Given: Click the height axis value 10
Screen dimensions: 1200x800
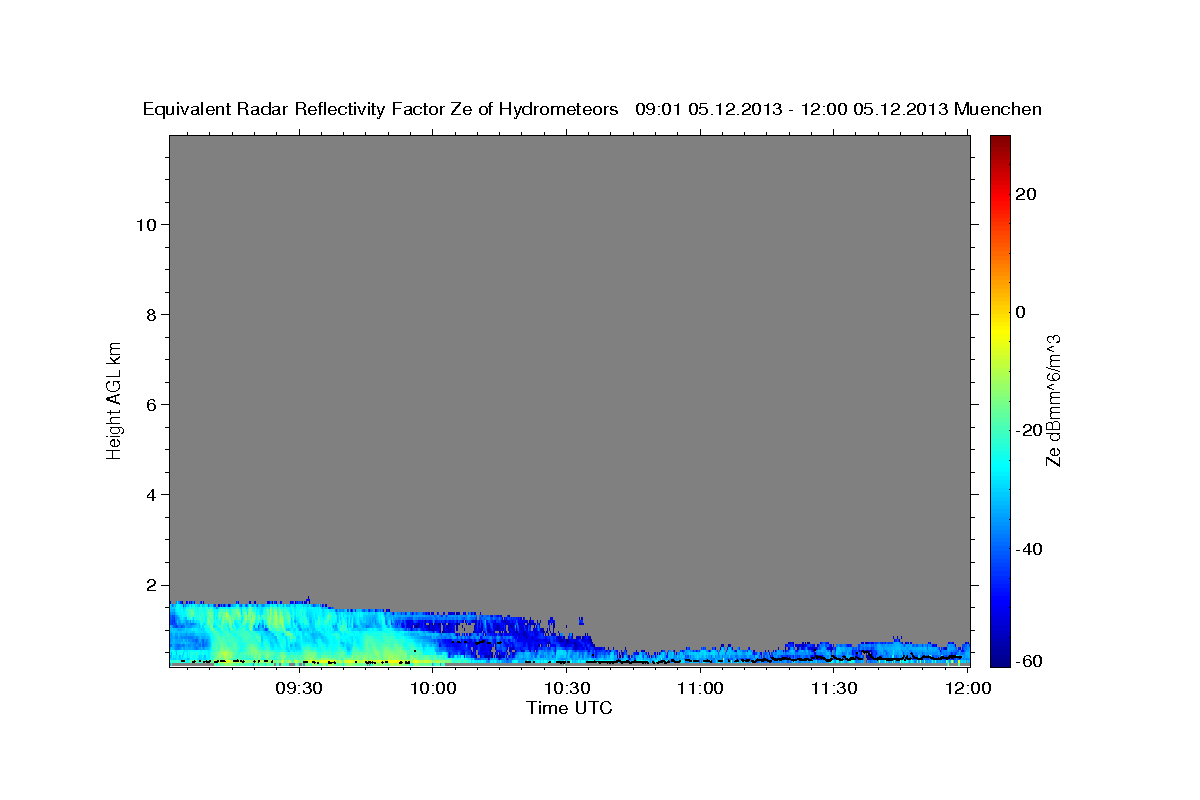Looking at the screenshot, I should 146,224.
